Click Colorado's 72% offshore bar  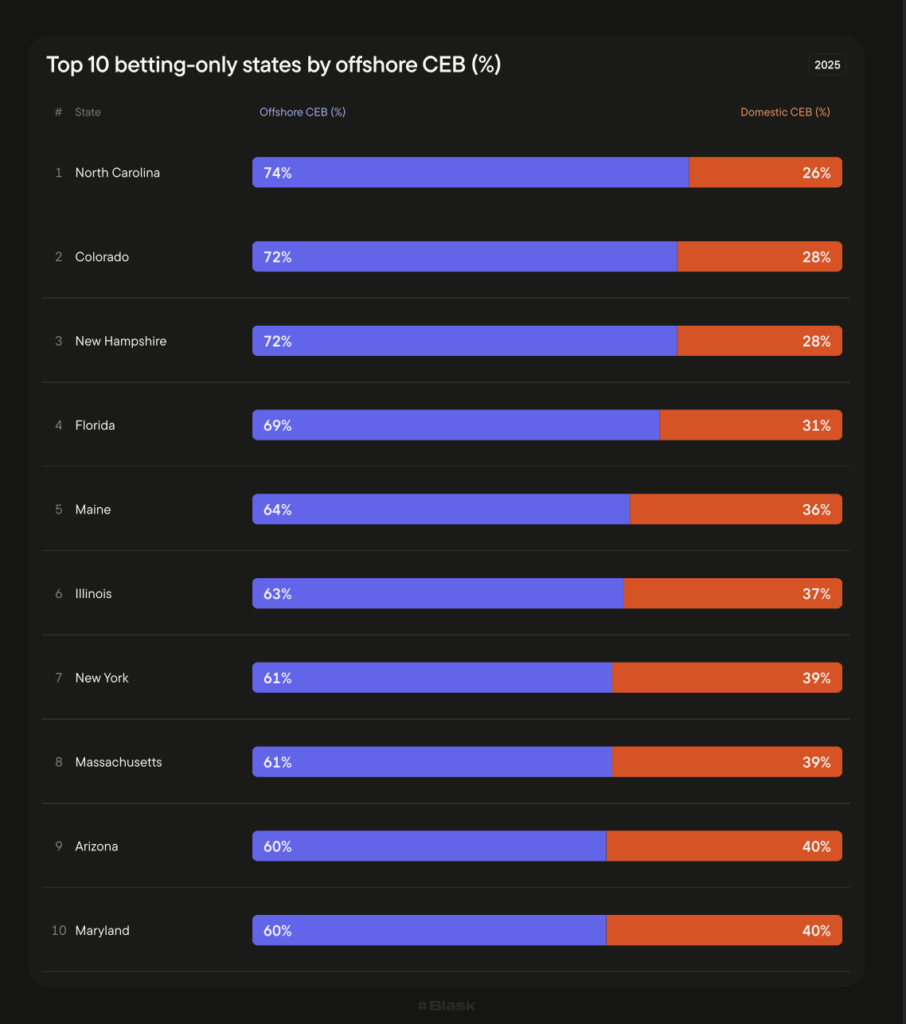pyautogui.click(x=465, y=256)
